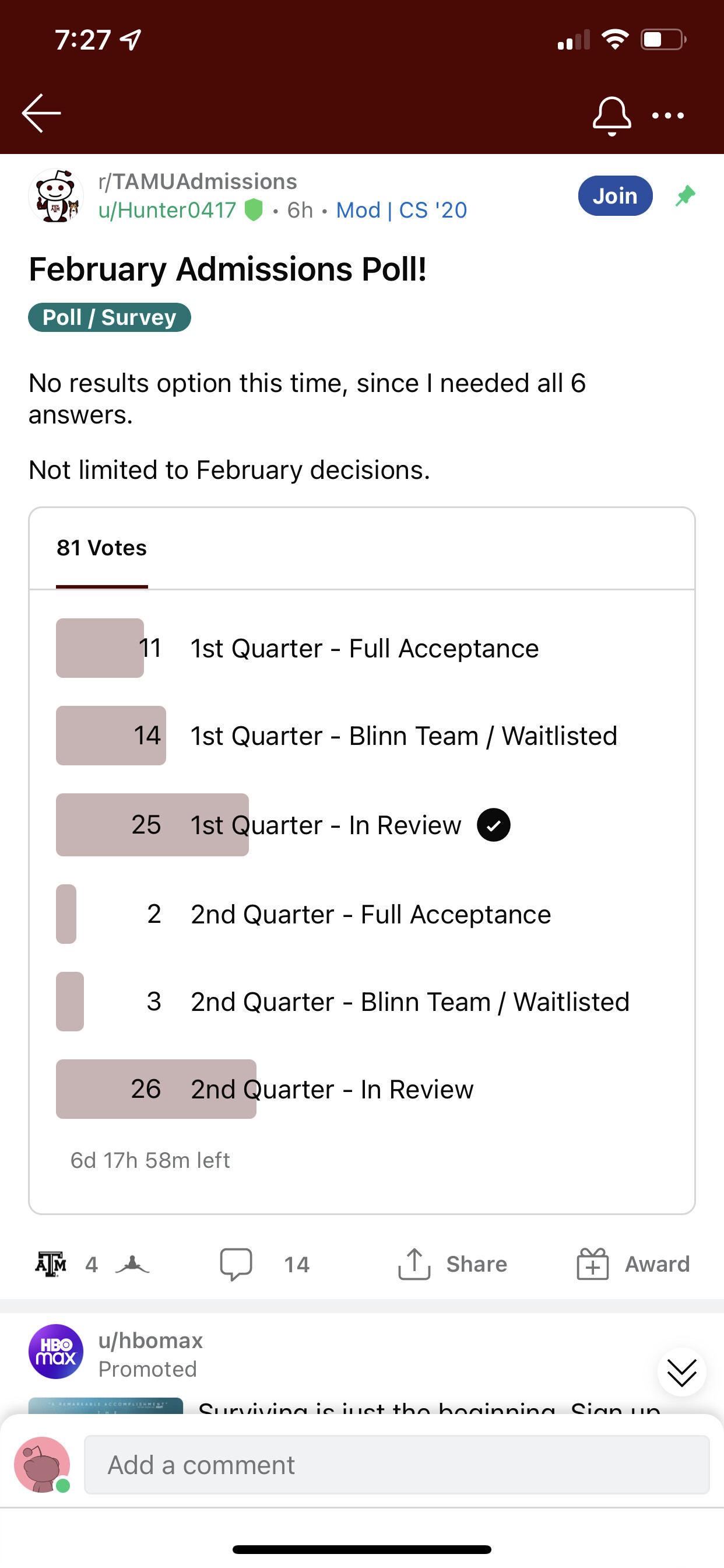Tap checked 1st Quarter - In Review option
Viewport: 724px width, 1568px height.
pyautogui.click(x=361, y=825)
